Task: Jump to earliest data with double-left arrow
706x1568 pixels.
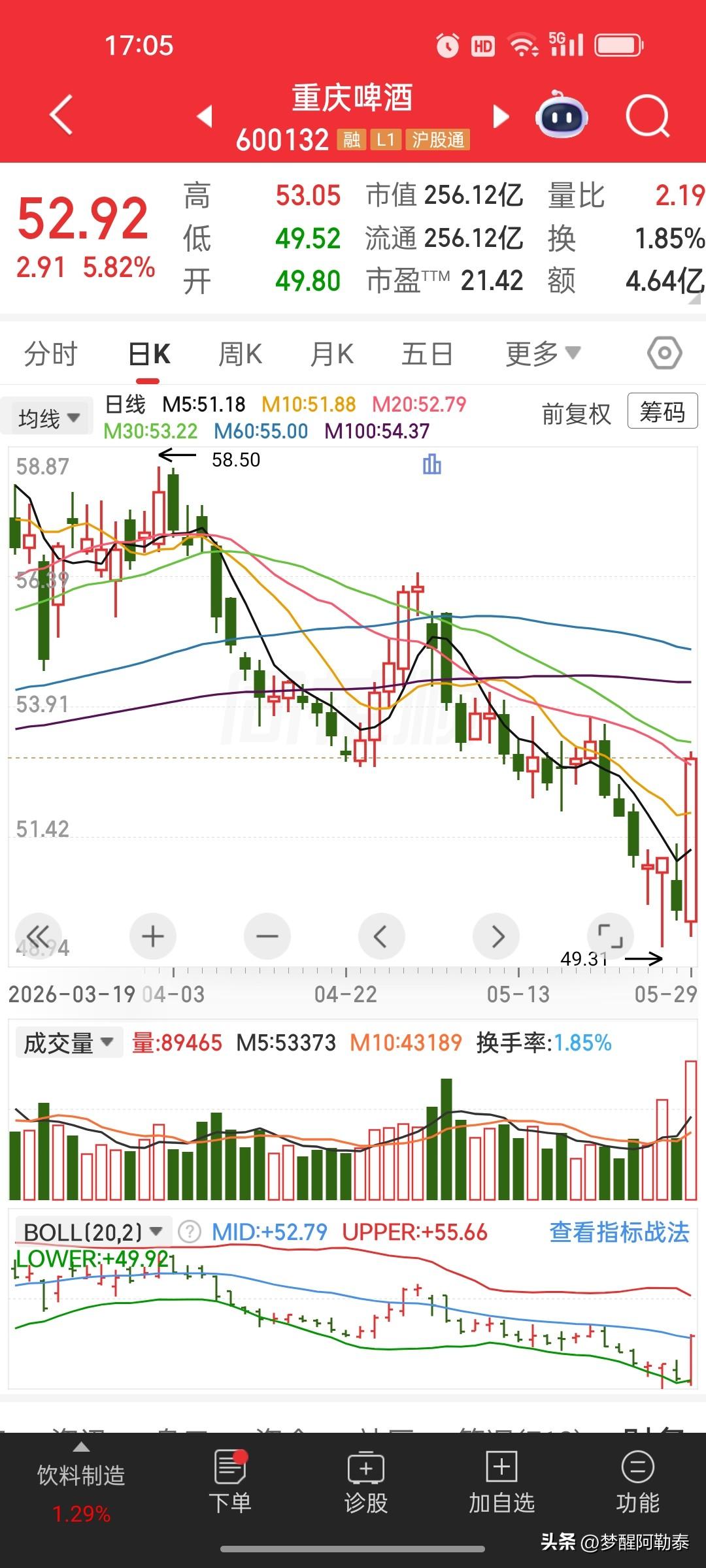Action: pos(39,936)
